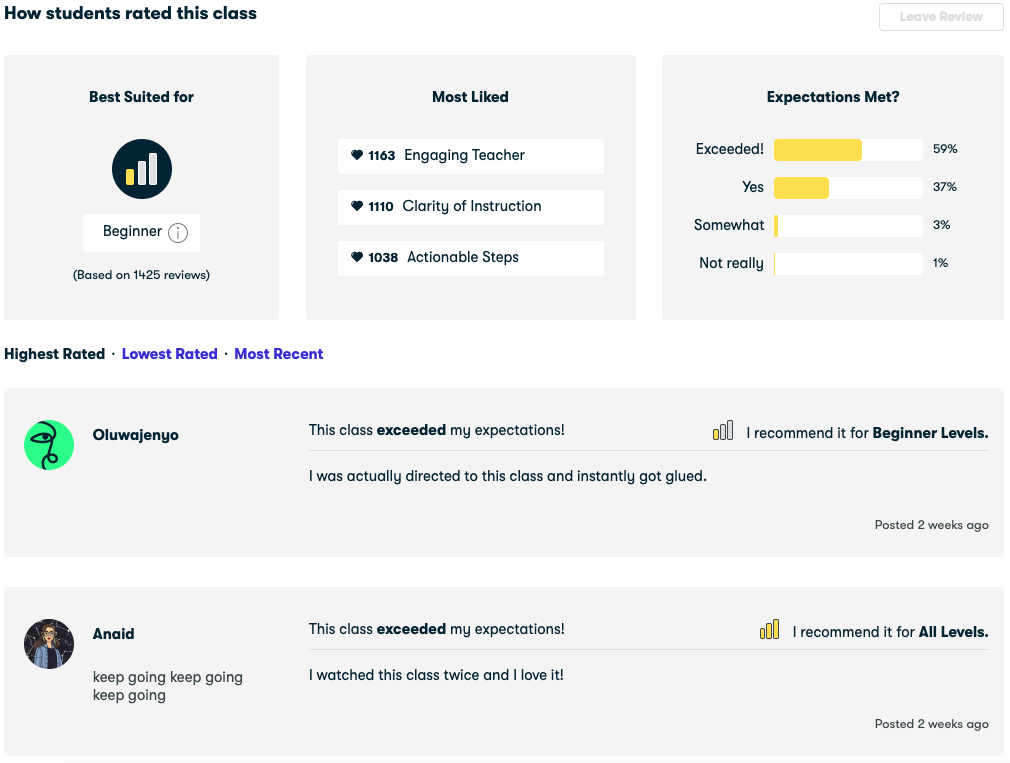Click level icon beside All Levels recommendation

coord(769,630)
